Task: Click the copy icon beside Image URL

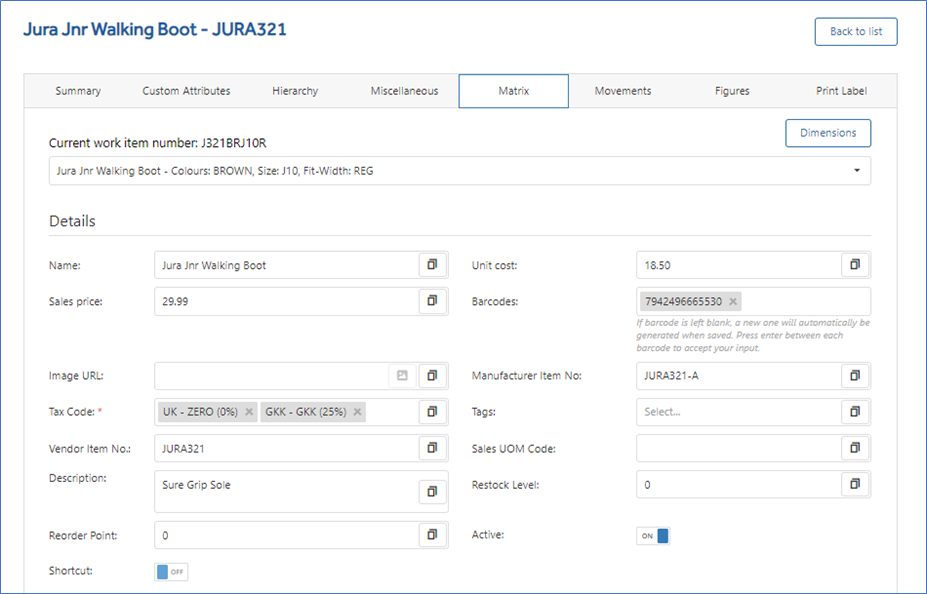Action: 432,375
